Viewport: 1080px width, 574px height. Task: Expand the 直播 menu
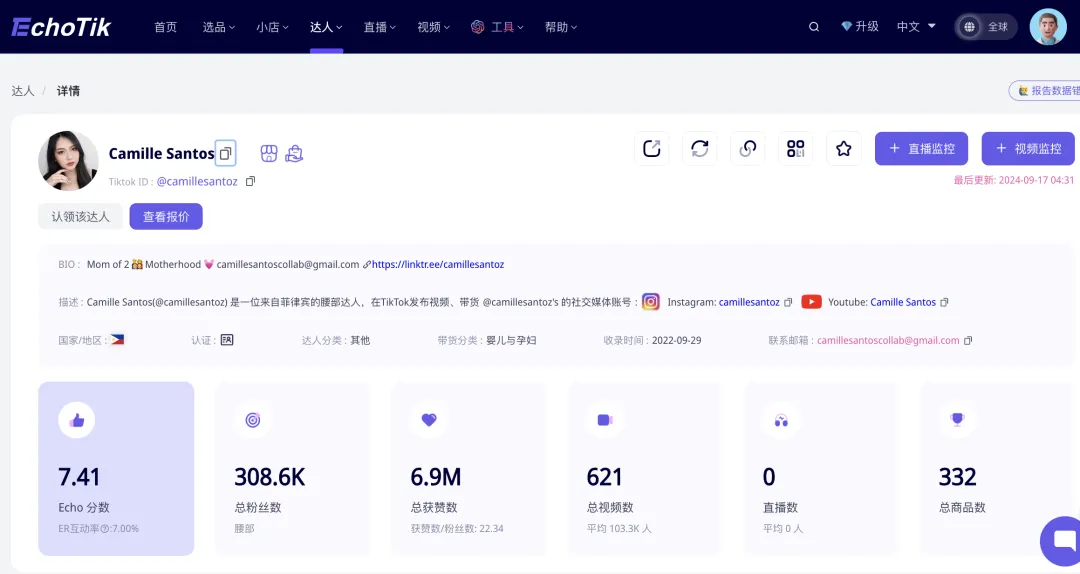click(x=380, y=27)
